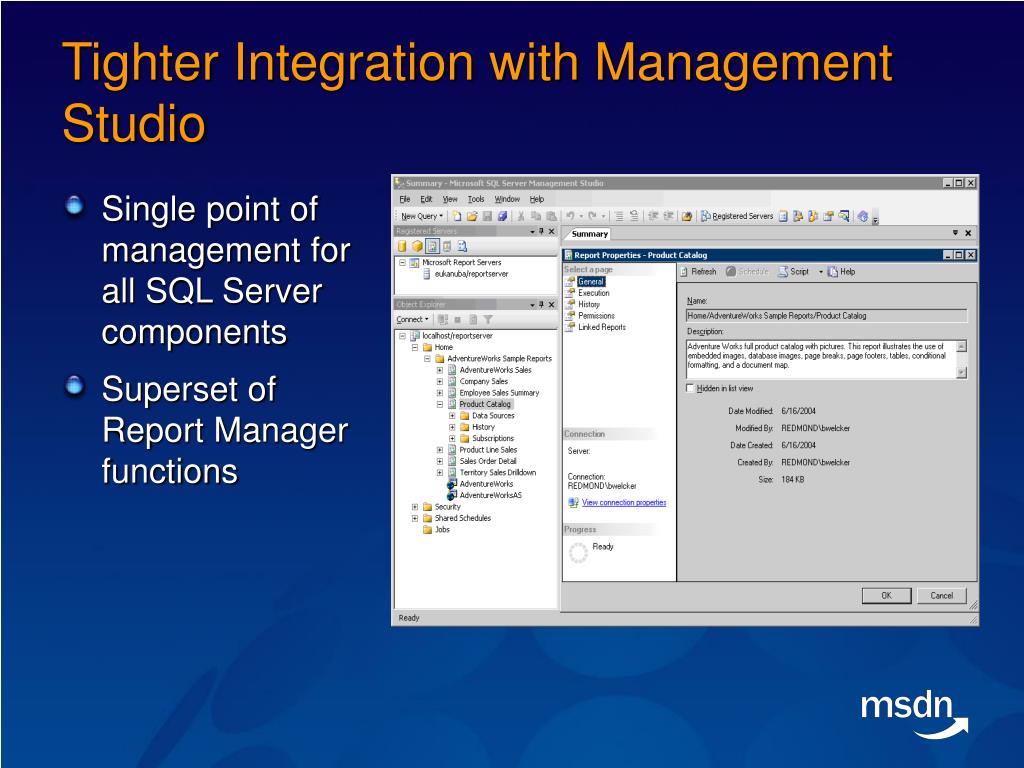Click the New Query toolbar button

tap(421, 216)
